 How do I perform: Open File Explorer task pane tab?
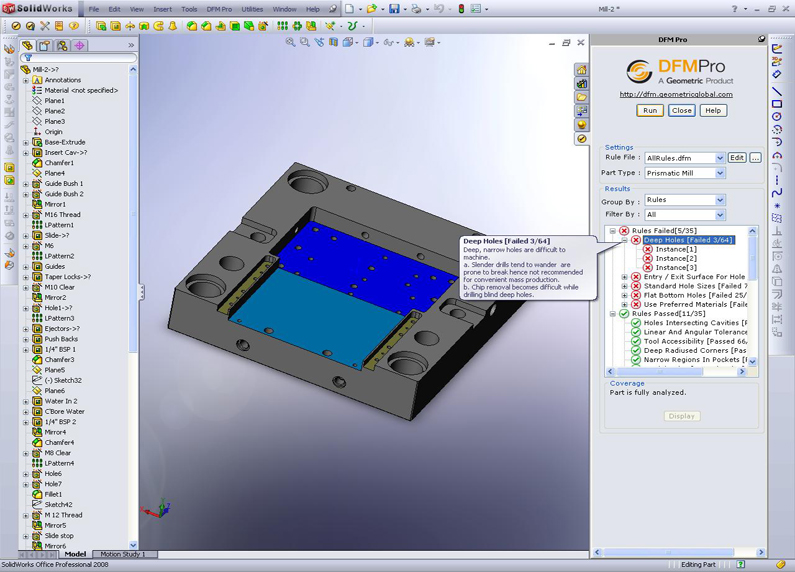pos(582,97)
